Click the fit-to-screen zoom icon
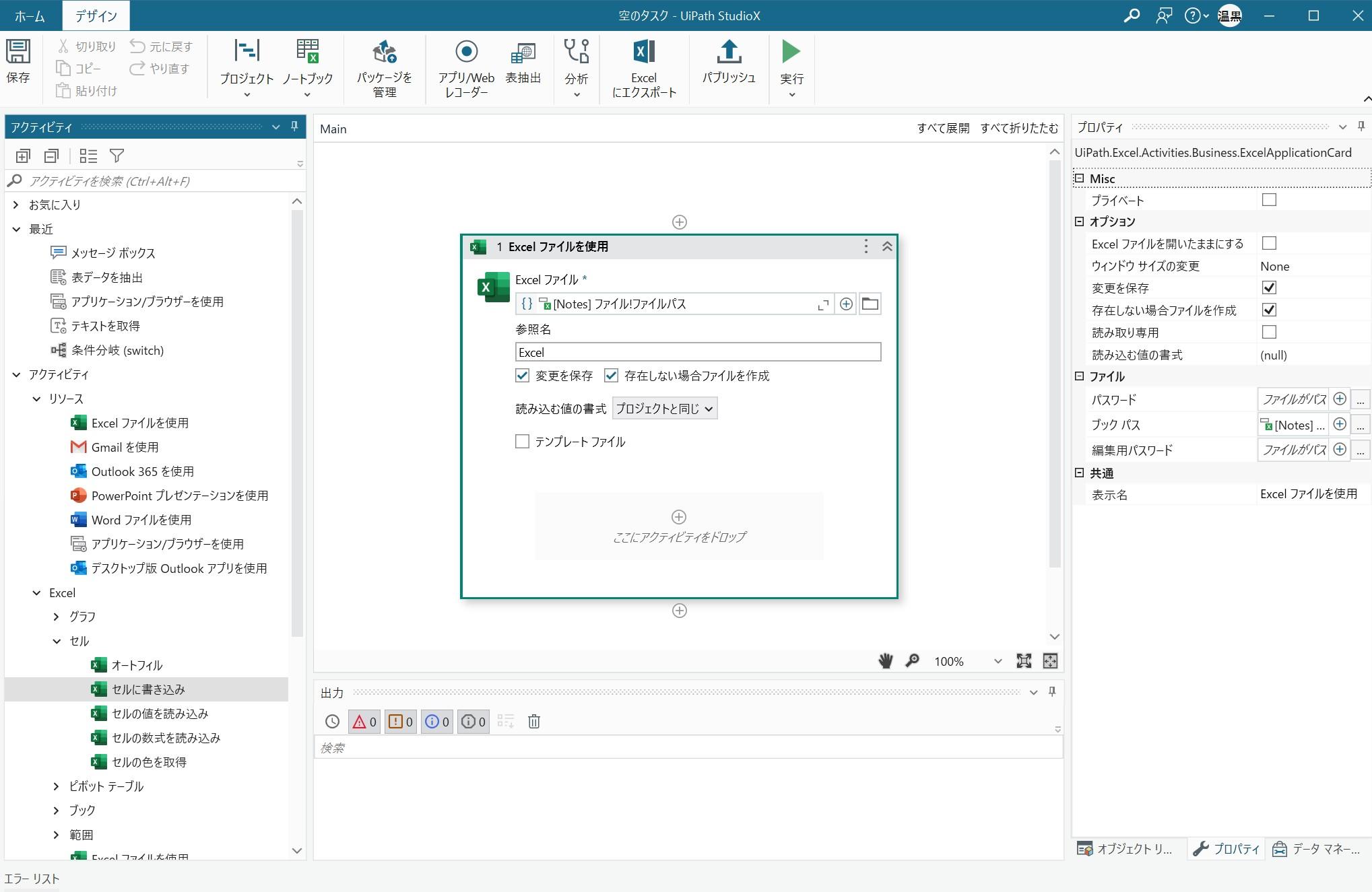 [x=1024, y=661]
